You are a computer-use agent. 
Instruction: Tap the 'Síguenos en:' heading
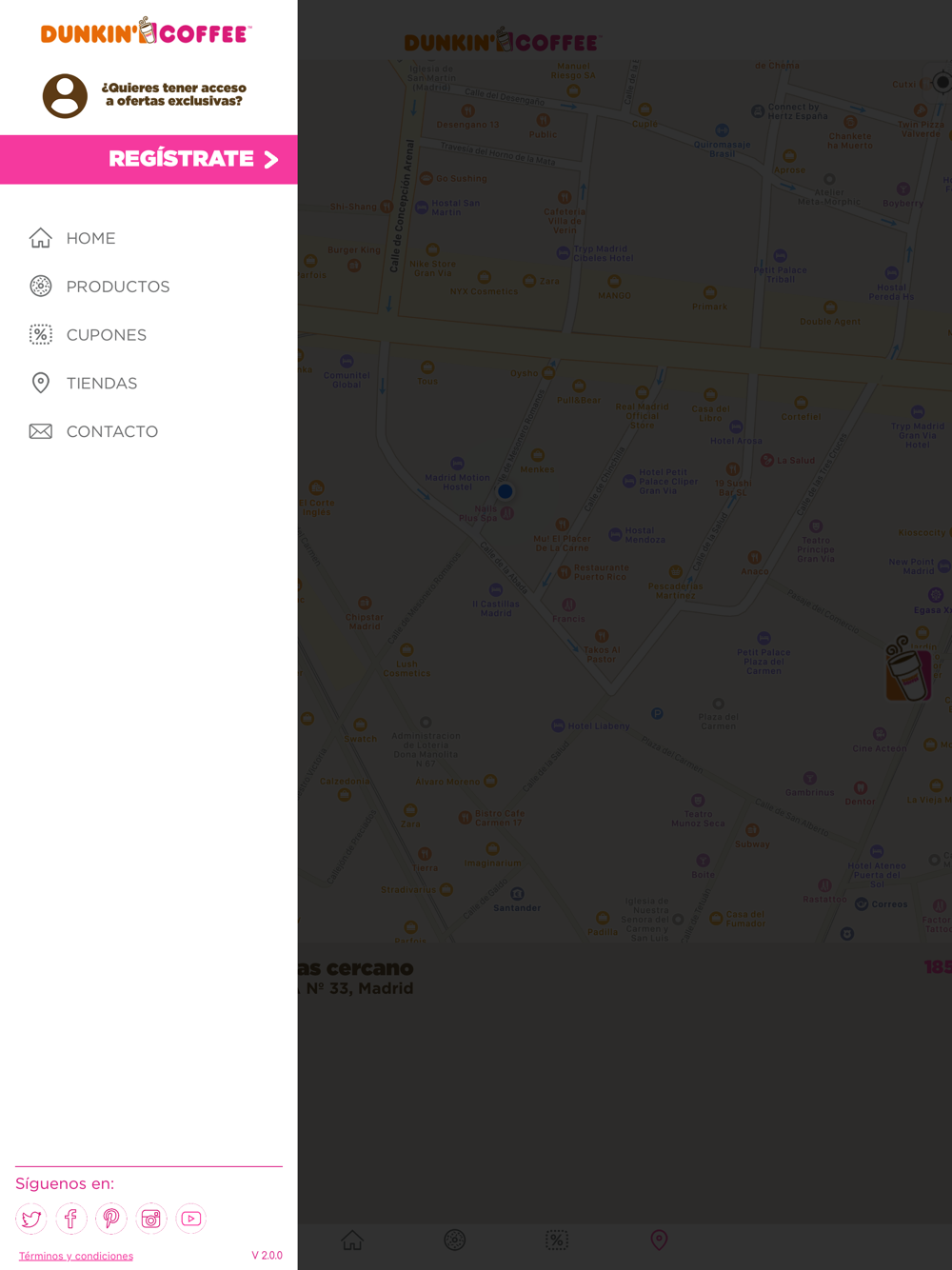65,1183
